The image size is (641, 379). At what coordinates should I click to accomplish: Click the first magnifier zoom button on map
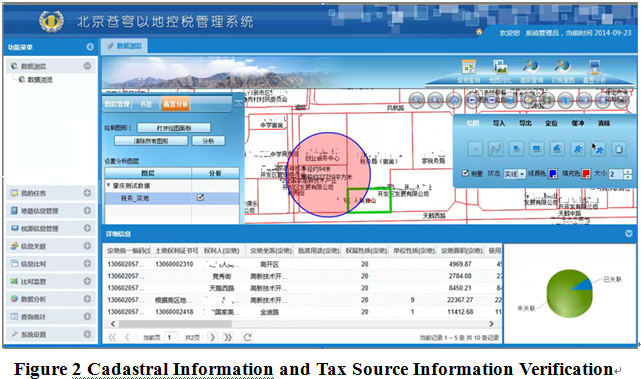pyautogui.click(x=417, y=100)
